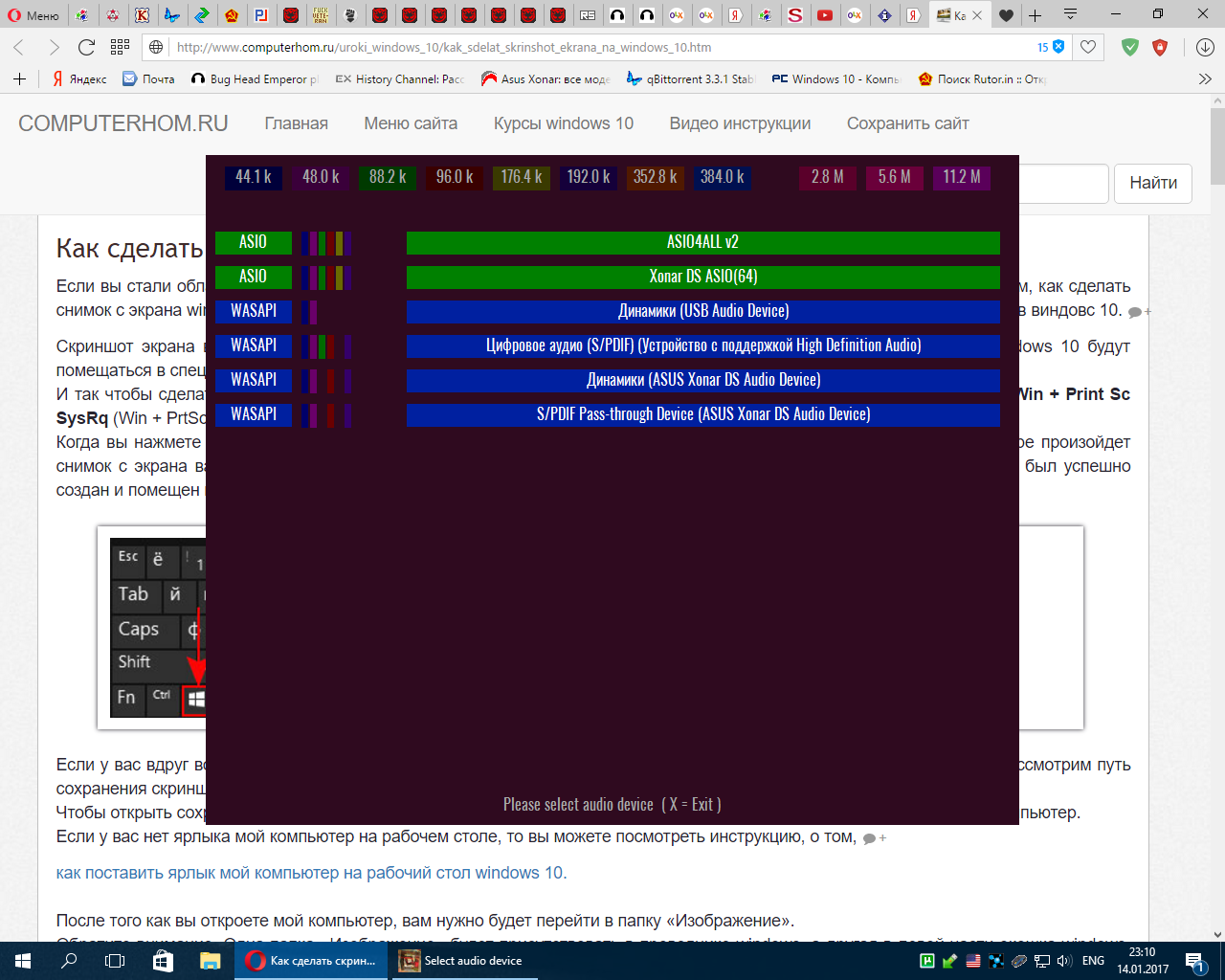Screen dimensions: 1225x980
Task: Select 96.0 k sample rate
Action: pos(455,177)
